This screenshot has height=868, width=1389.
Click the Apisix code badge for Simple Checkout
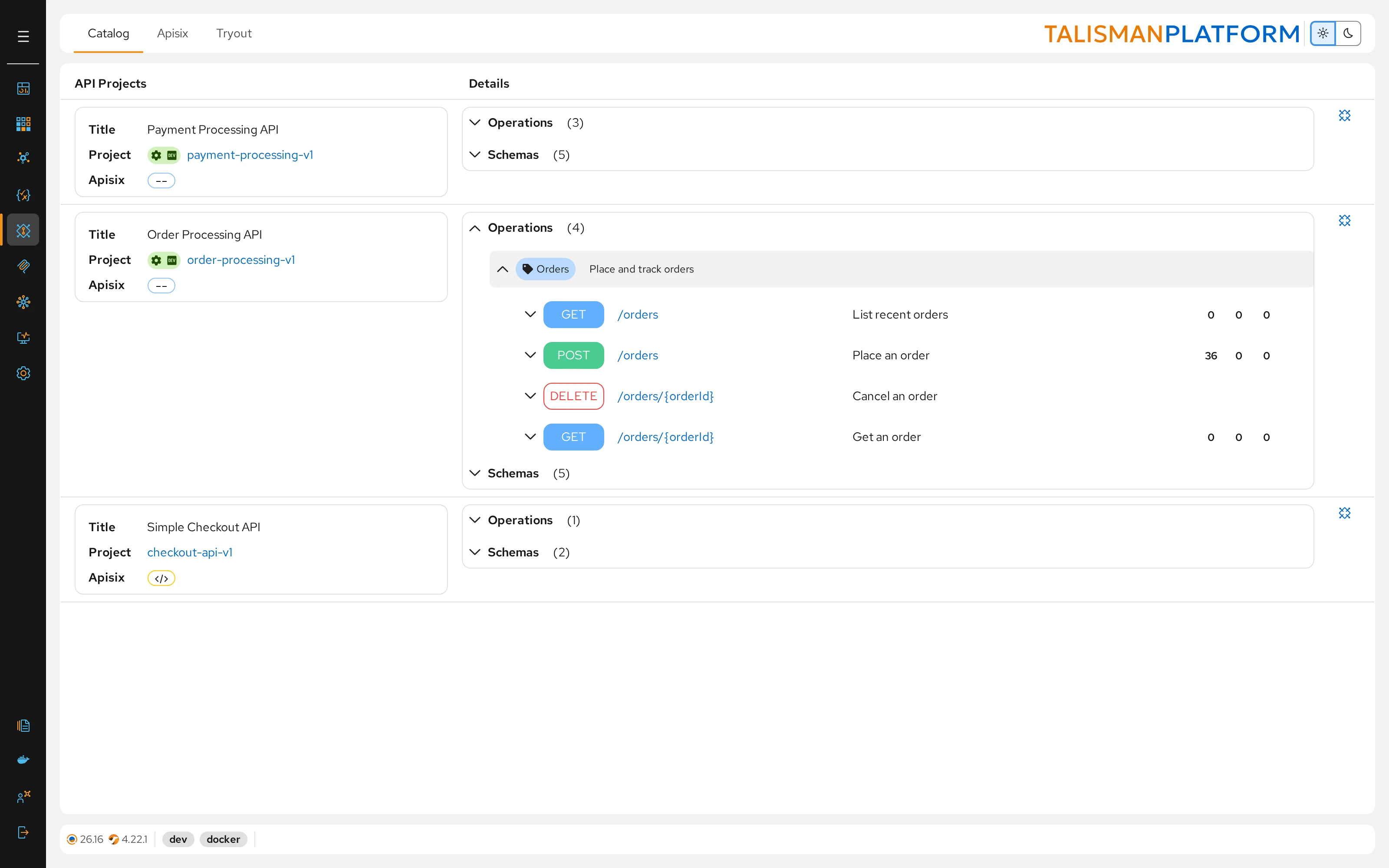coord(161,578)
